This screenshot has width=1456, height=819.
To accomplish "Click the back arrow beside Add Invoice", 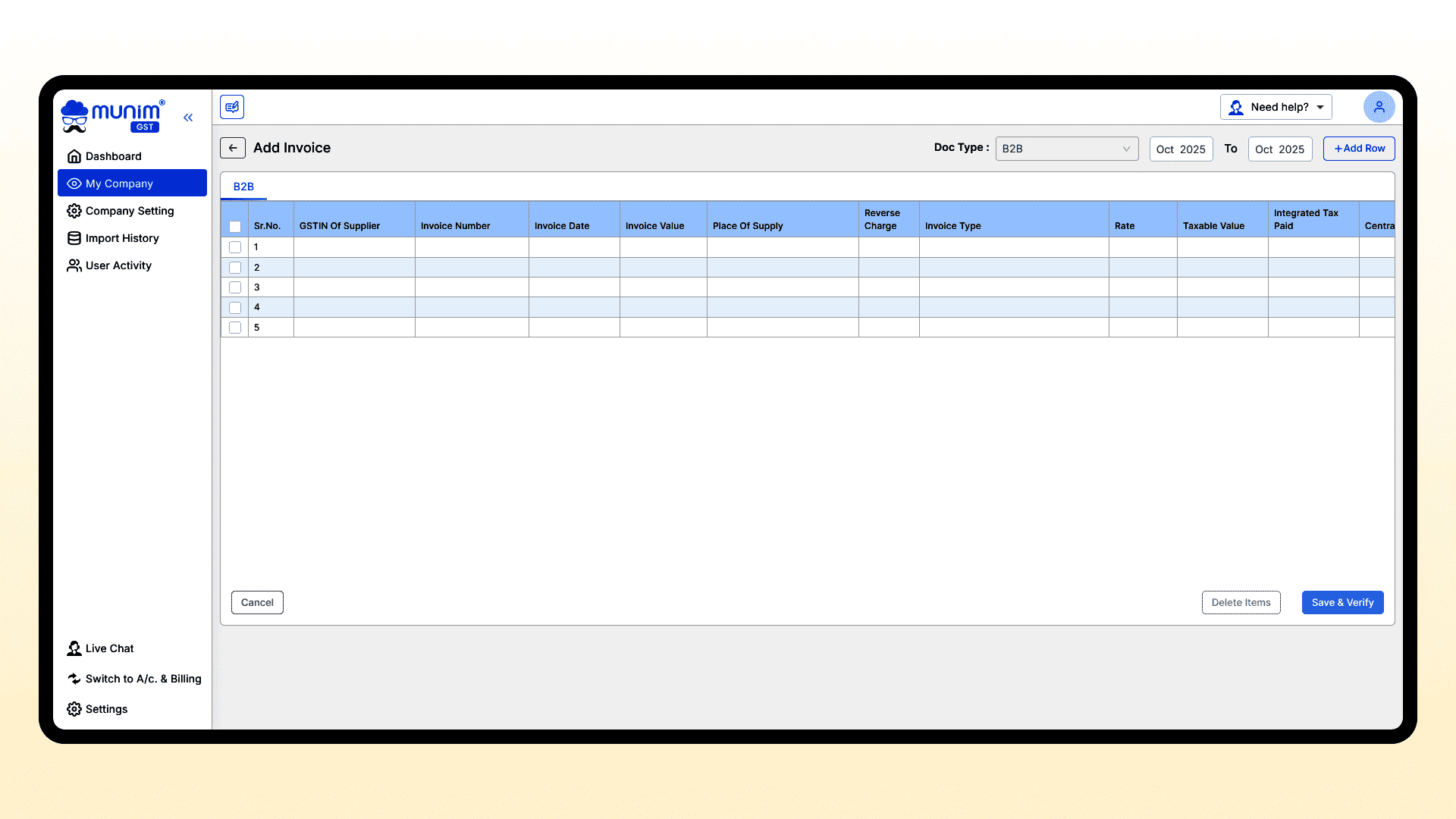I will [x=233, y=148].
